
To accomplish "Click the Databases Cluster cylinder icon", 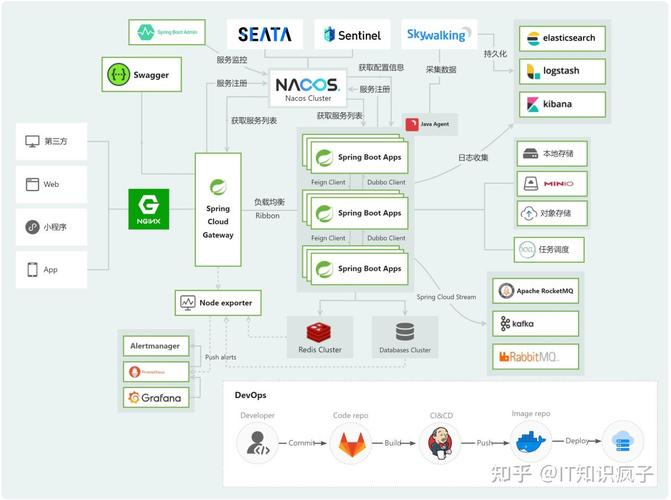I will pos(405,332).
